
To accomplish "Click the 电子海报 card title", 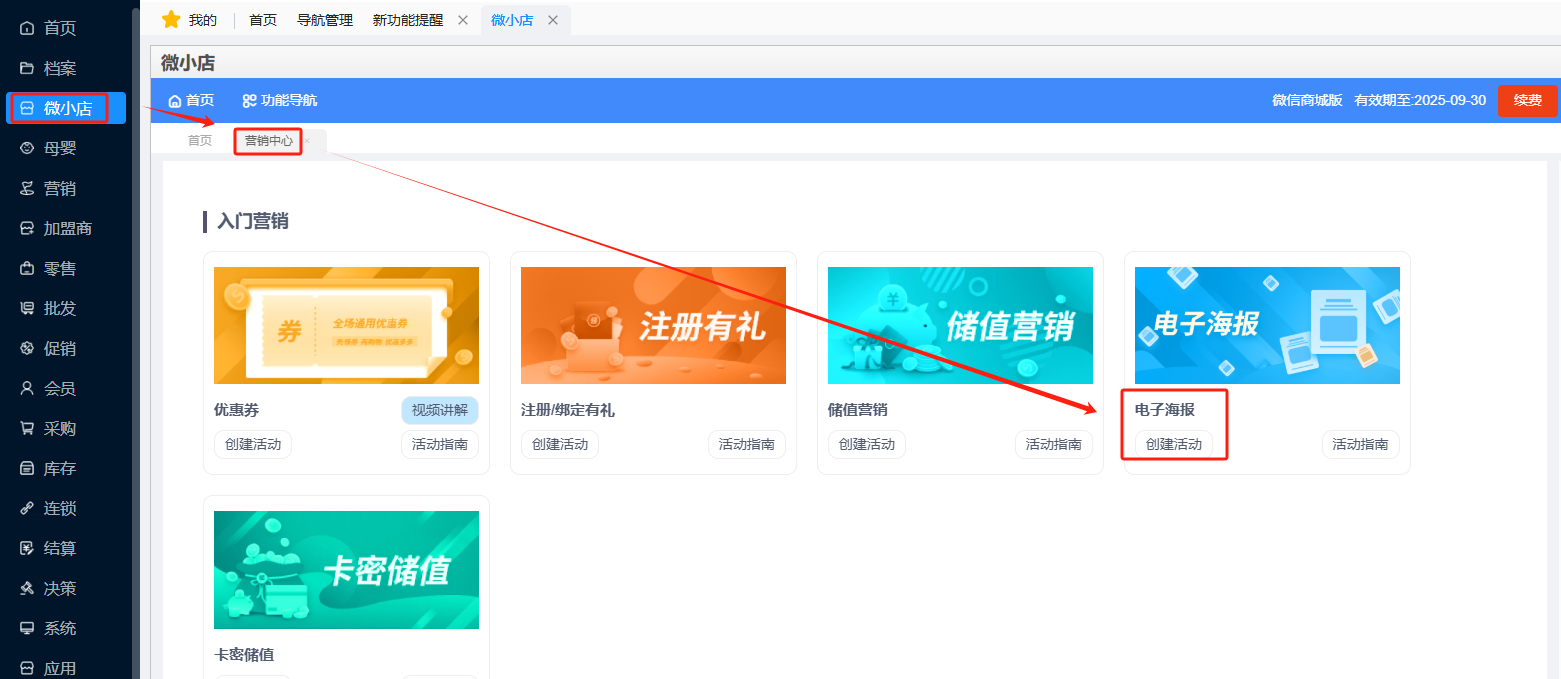I will coord(1165,410).
